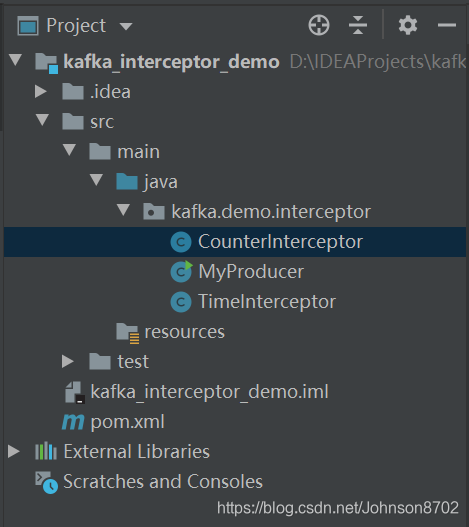Image resolution: width=469 pixels, height=527 pixels.
Task: Click the Scratches and Consoles icon
Action: [46, 483]
